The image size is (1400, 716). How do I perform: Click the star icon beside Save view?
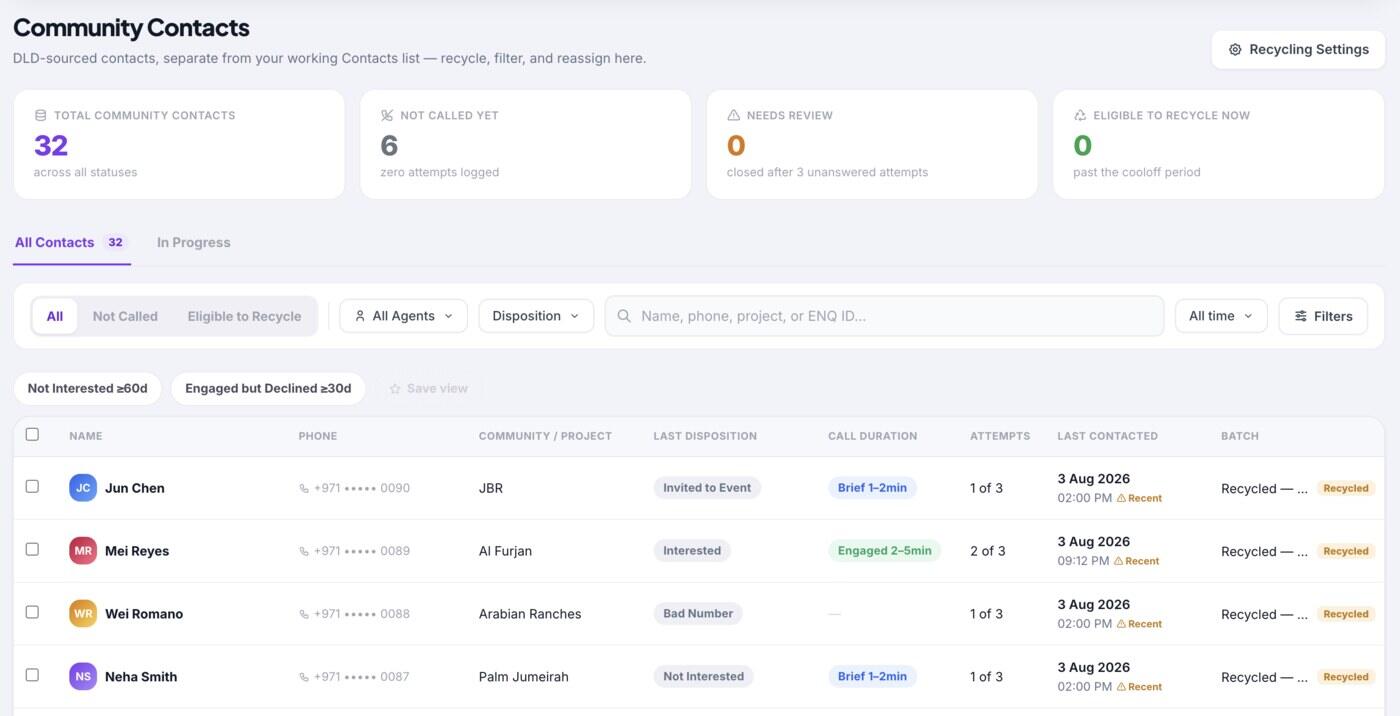point(395,389)
